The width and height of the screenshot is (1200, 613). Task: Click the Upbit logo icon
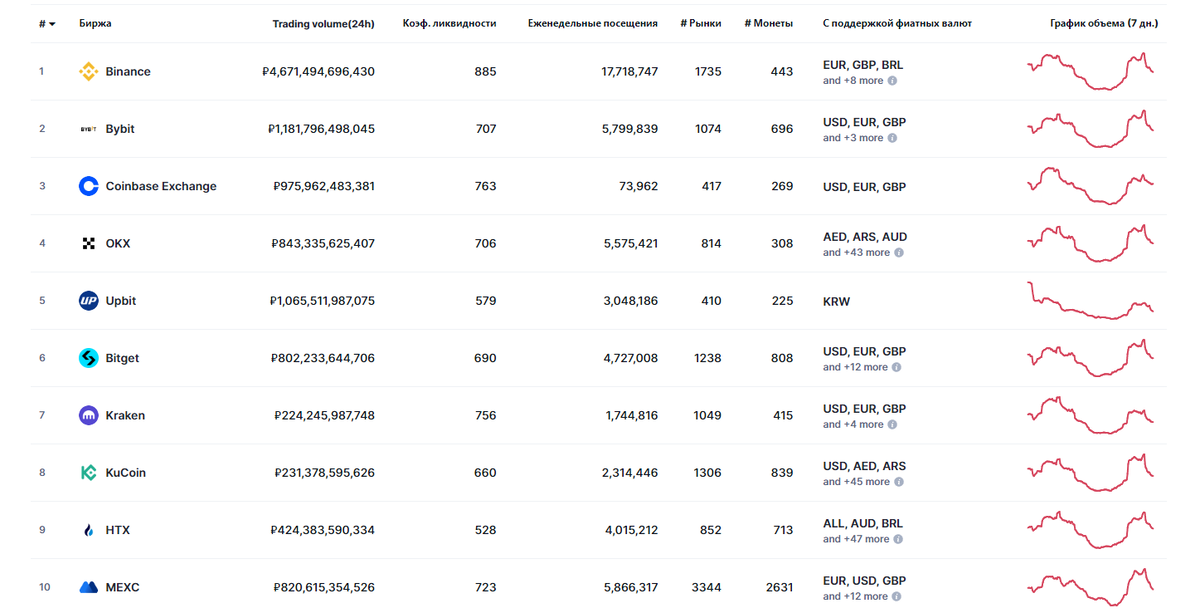[x=88, y=301]
